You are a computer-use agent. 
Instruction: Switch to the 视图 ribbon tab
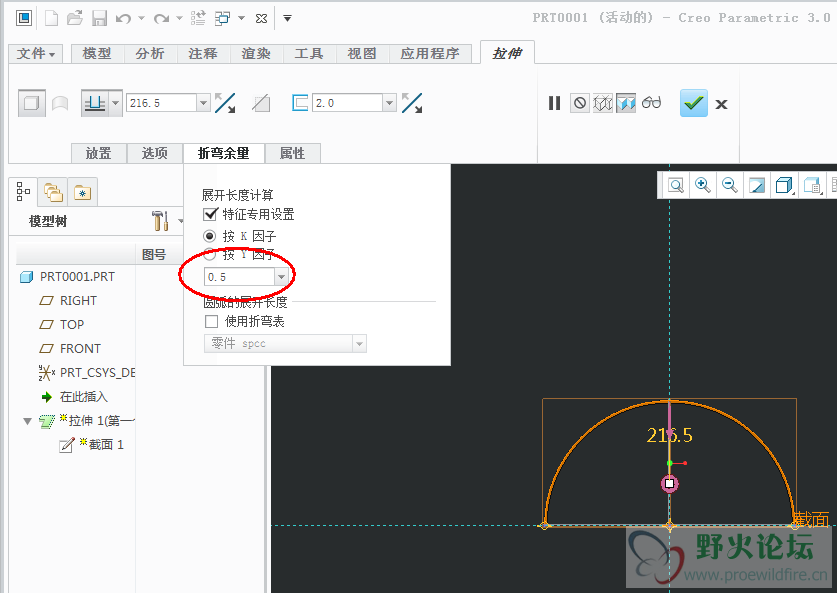point(362,54)
